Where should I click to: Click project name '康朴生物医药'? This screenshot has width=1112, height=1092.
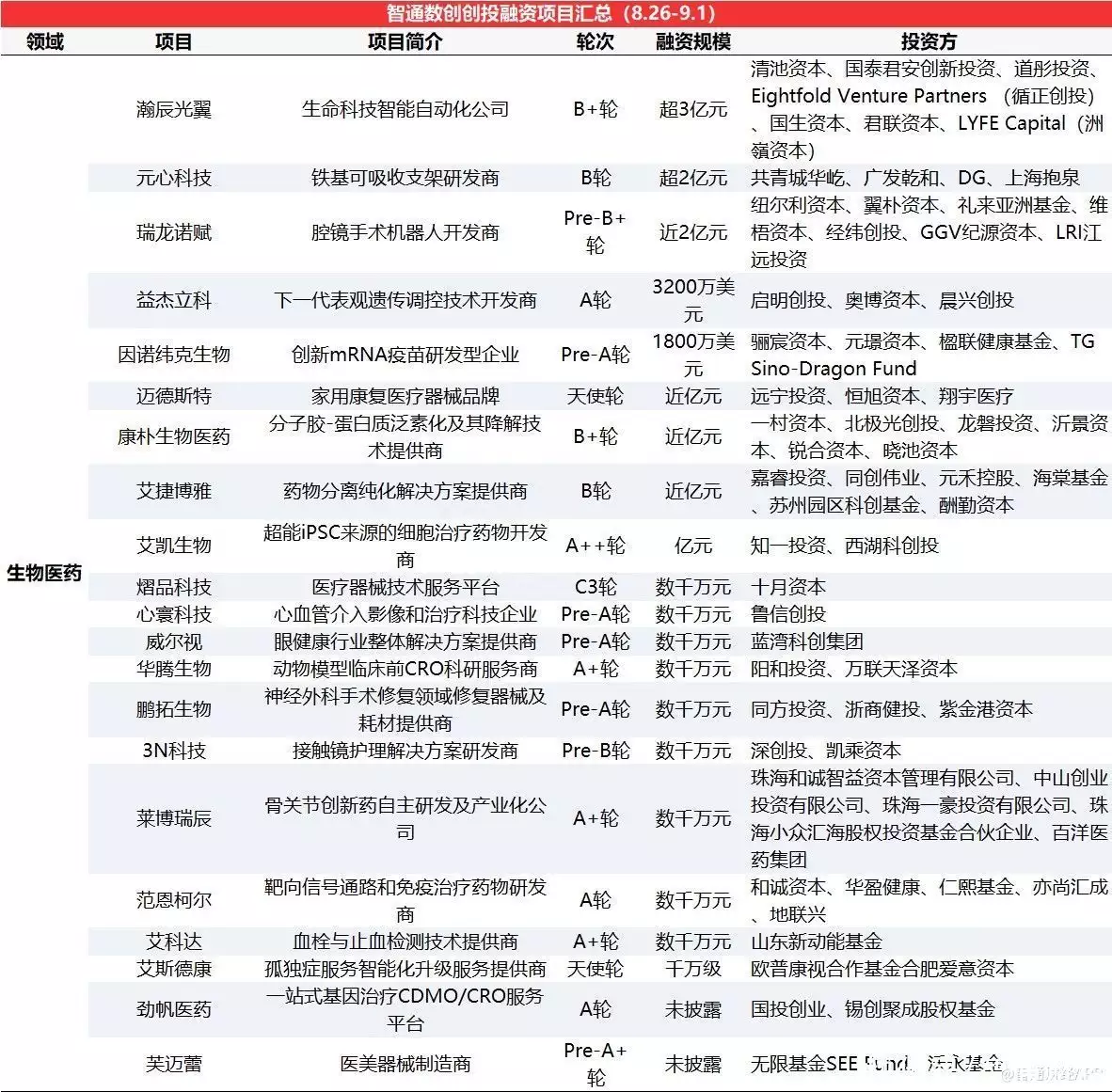pos(174,436)
